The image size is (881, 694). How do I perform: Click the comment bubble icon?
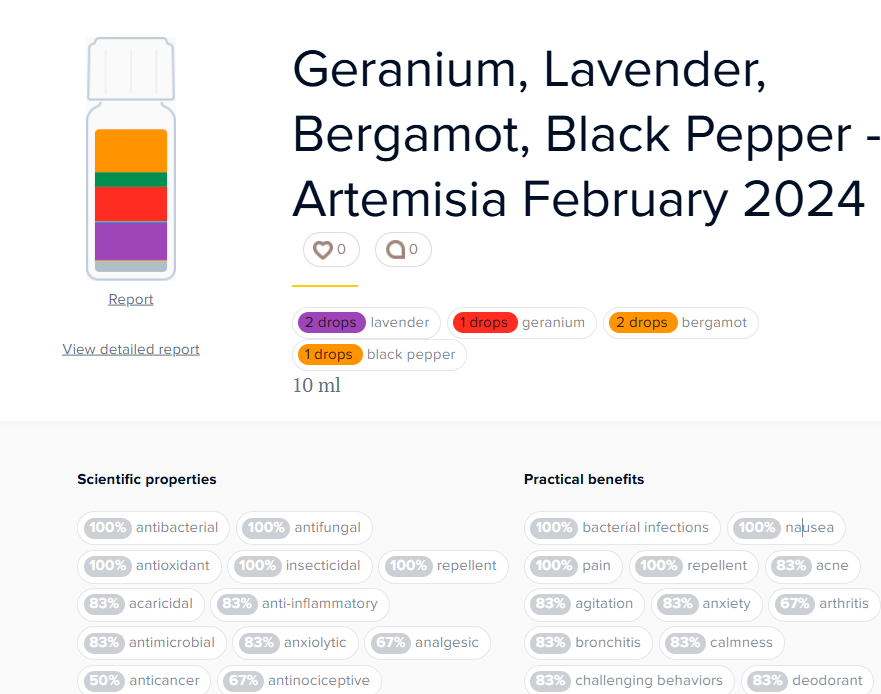click(x=396, y=250)
